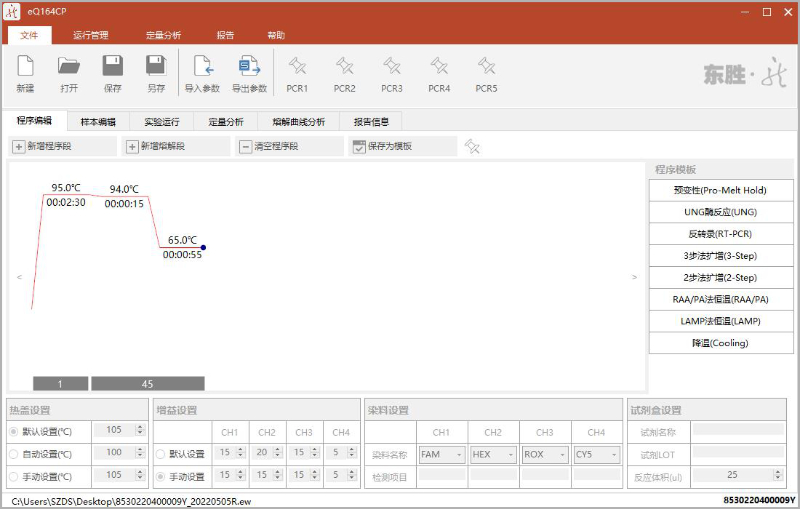Switch to the 熔解曲线分析 tab
This screenshot has height=509, width=800.
(298, 122)
